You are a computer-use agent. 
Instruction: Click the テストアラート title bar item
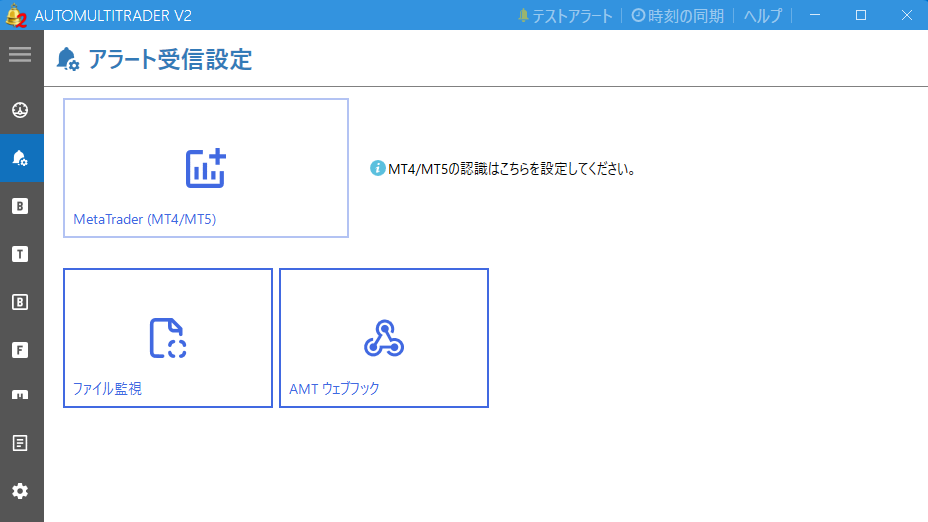click(x=565, y=16)
